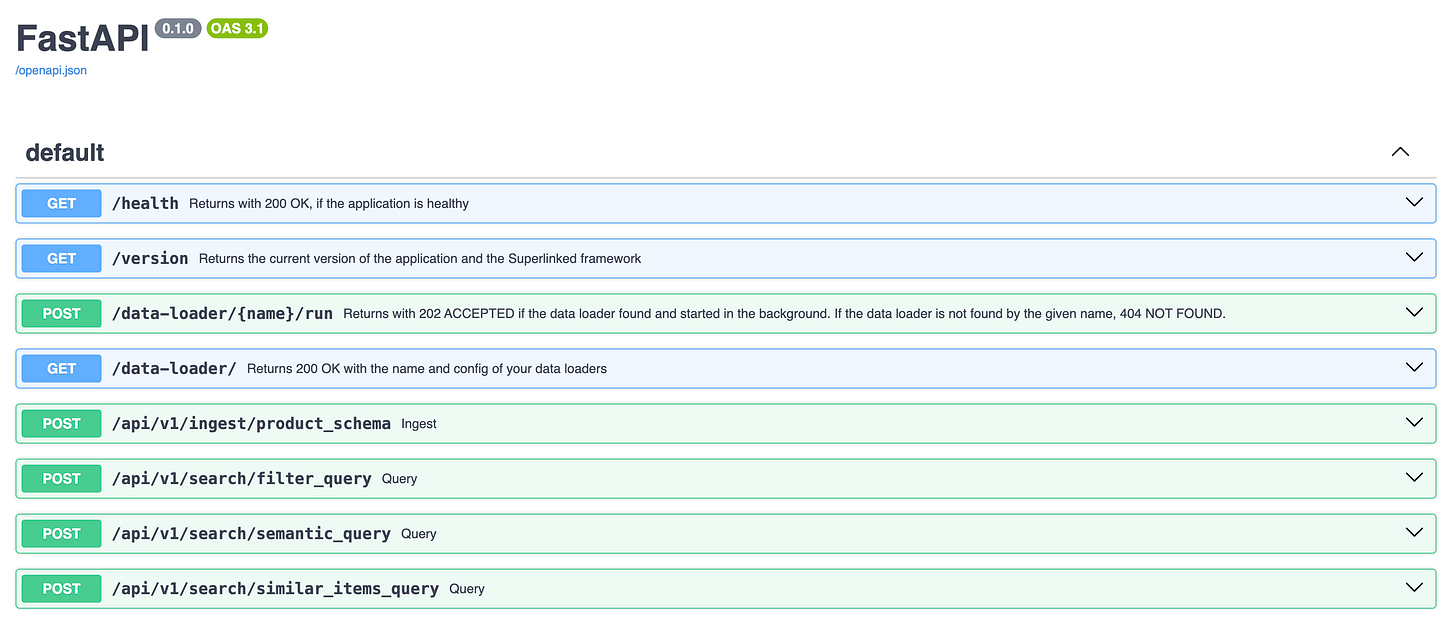Open the /api/v1/search/semantic_query path

tap(251, 533)
